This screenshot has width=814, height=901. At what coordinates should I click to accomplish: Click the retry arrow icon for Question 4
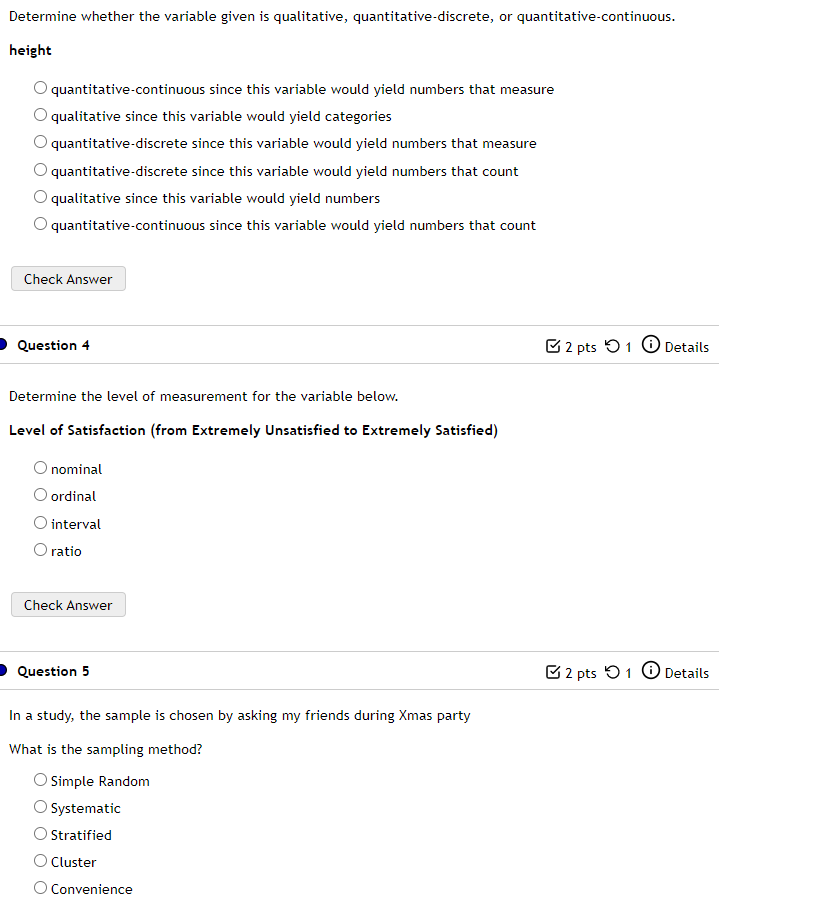(612, 346)
